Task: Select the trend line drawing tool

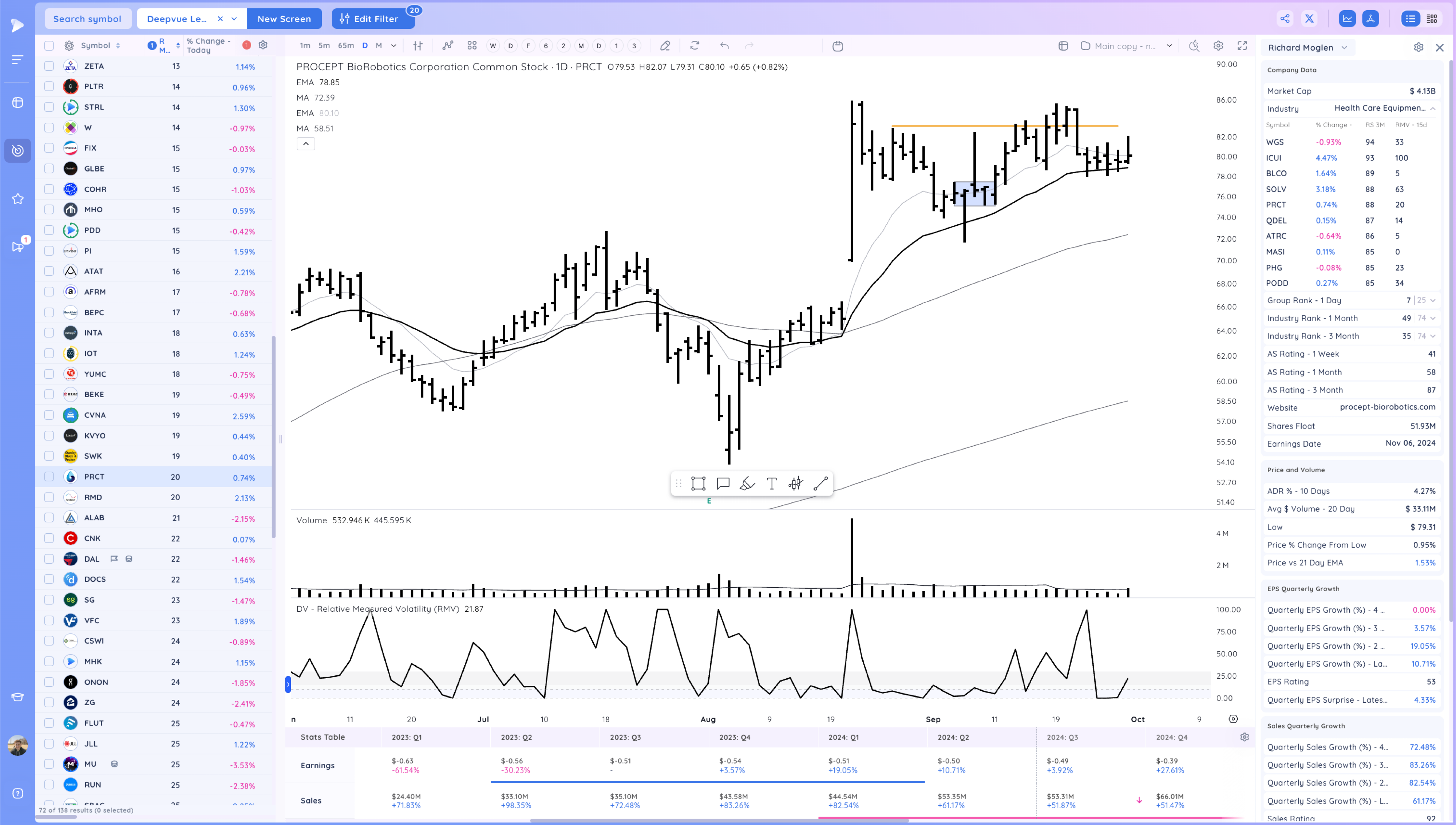Action: coord(820,483)
